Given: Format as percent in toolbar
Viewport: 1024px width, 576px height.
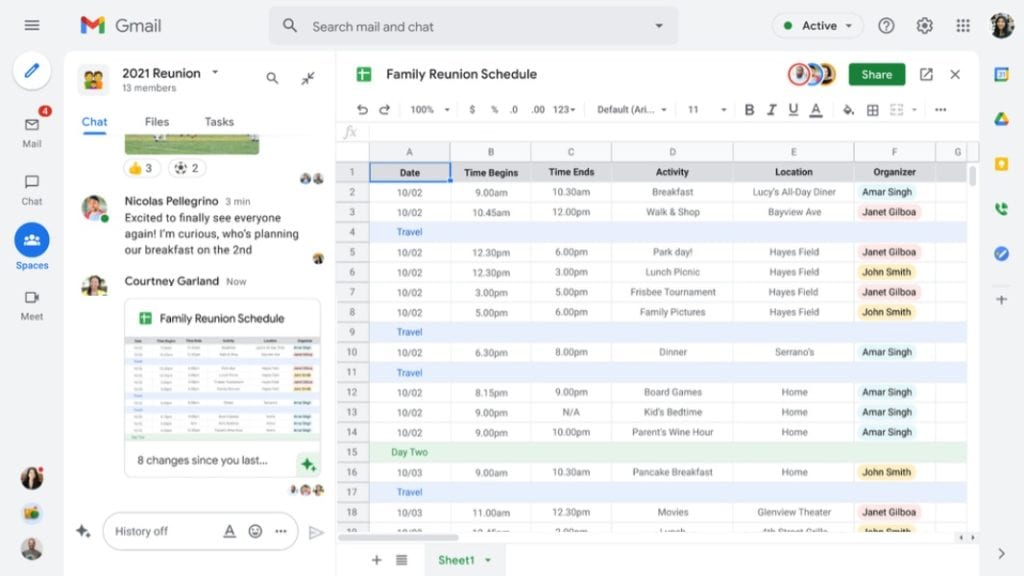Looking at the screenshot, I should click(x=494, y=110).
